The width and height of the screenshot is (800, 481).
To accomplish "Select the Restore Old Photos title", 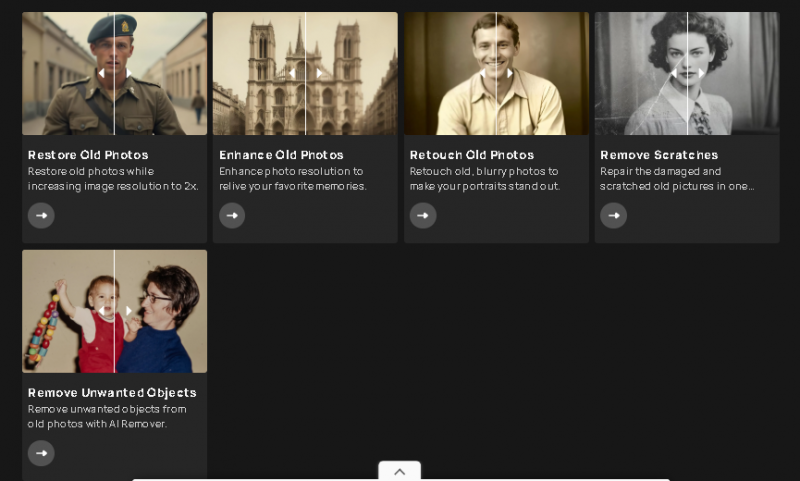I will [88, 155].
